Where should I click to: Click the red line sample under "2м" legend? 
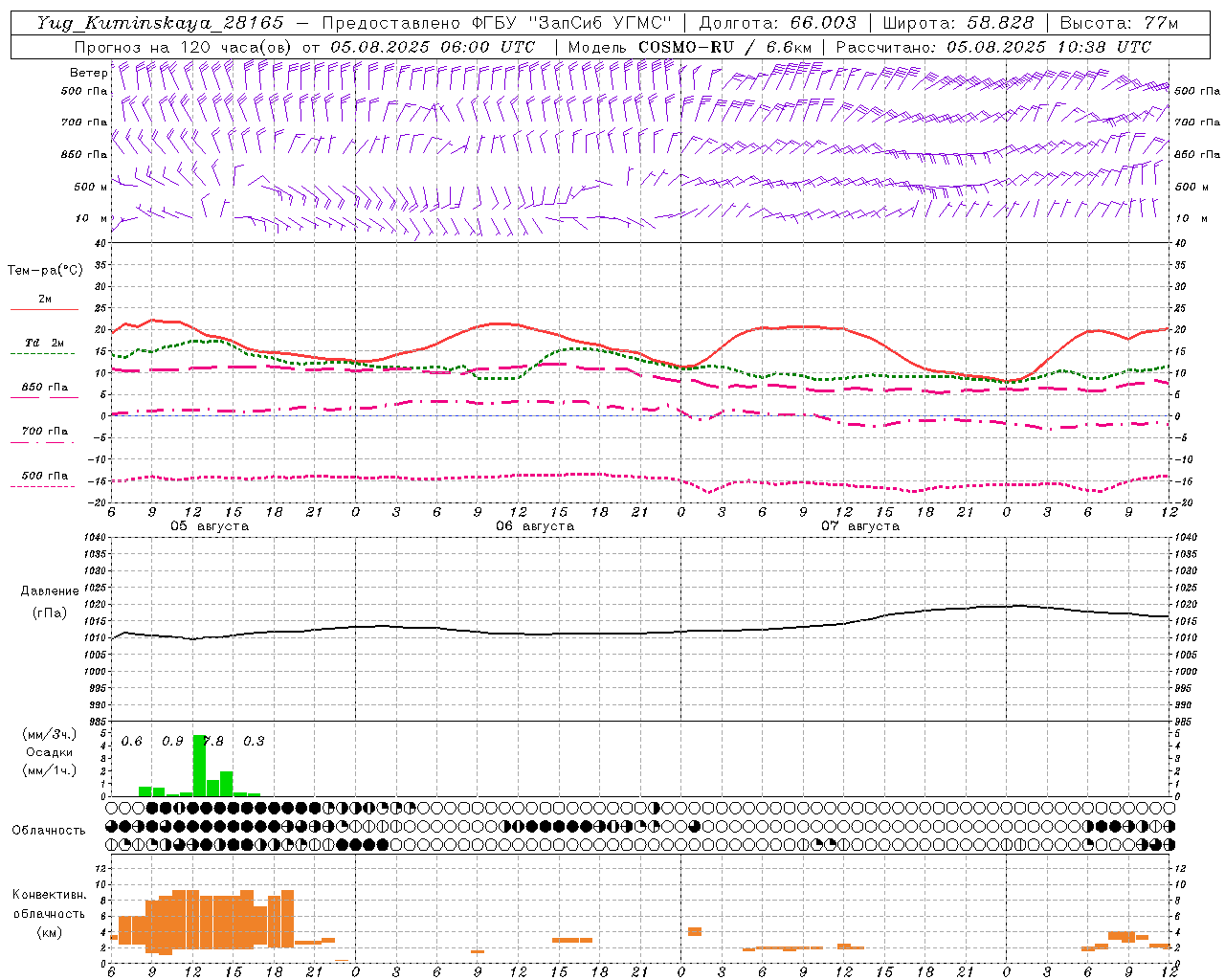point(44,309)
